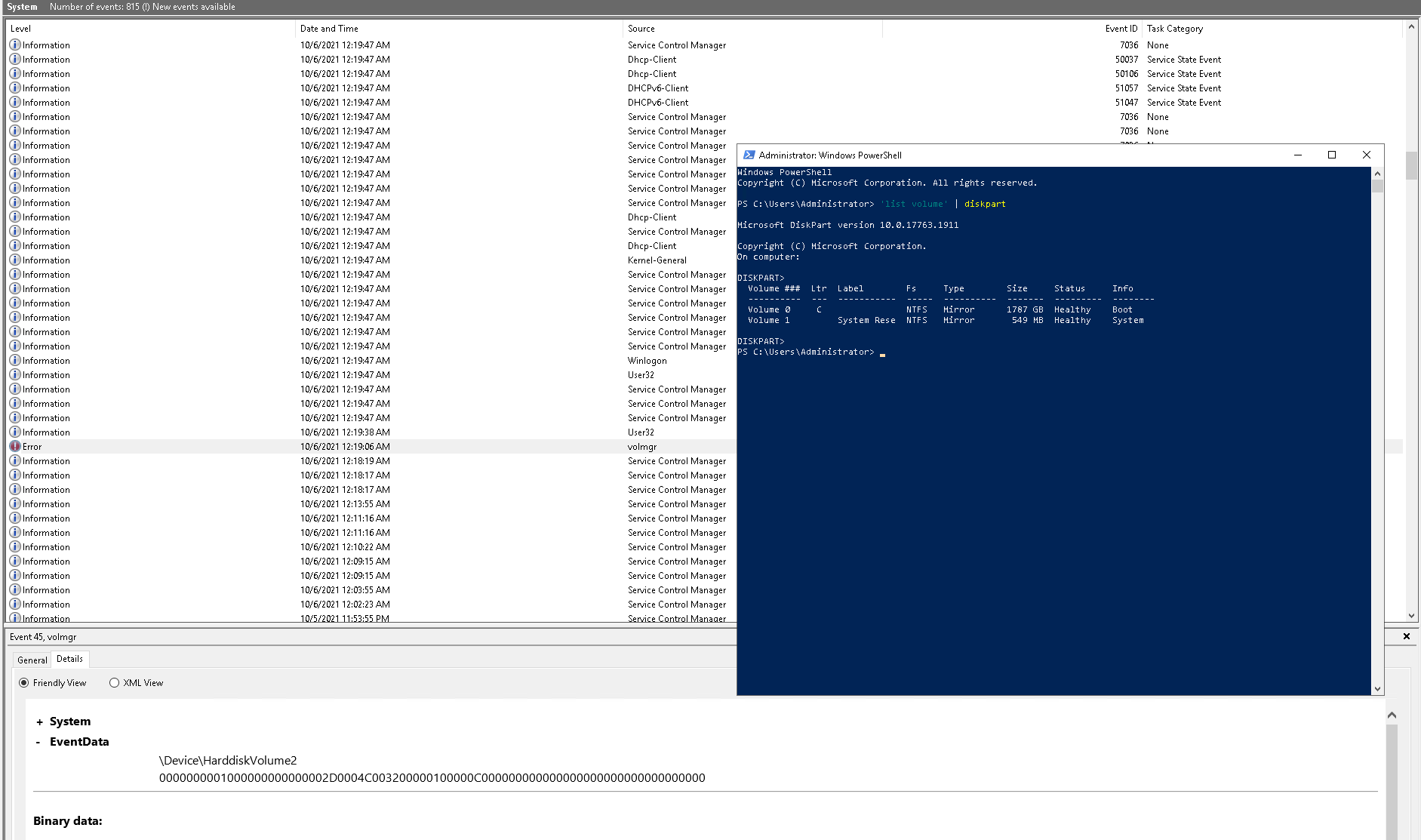Click the up arrow on event list scrollbar
Image resolution: width=1421 pixels, height=840 pixels.
point(1411,26)
